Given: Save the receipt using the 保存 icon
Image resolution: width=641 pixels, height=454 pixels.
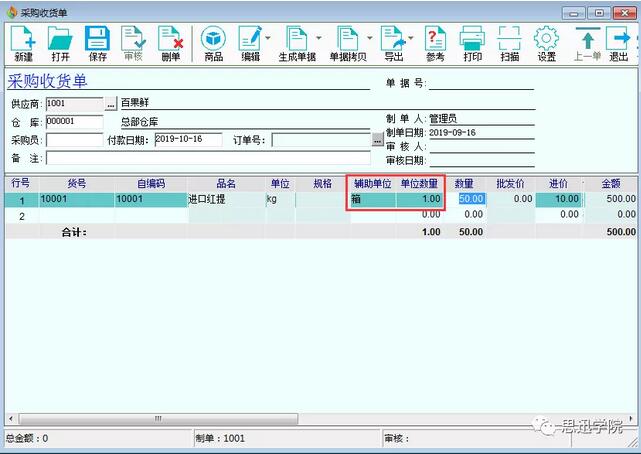Looking at the screenshot, I should point(97,44).
